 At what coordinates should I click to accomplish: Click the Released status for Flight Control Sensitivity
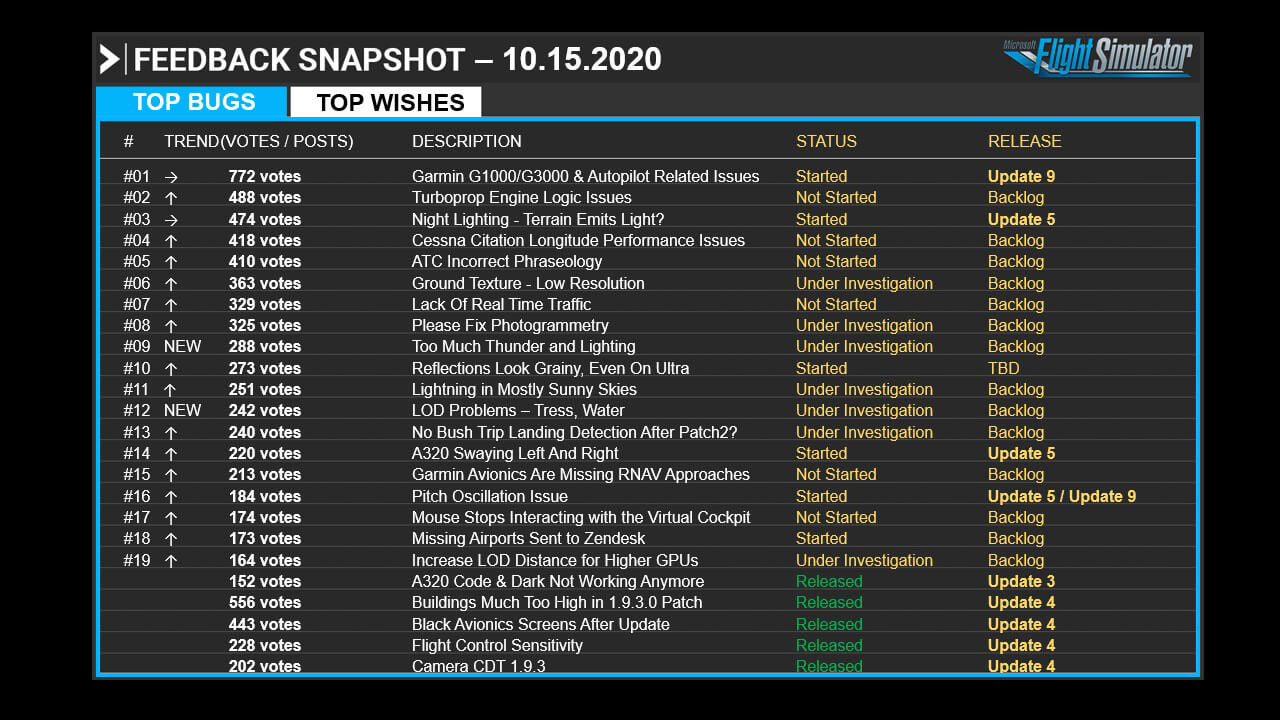(x=829, y=646)
